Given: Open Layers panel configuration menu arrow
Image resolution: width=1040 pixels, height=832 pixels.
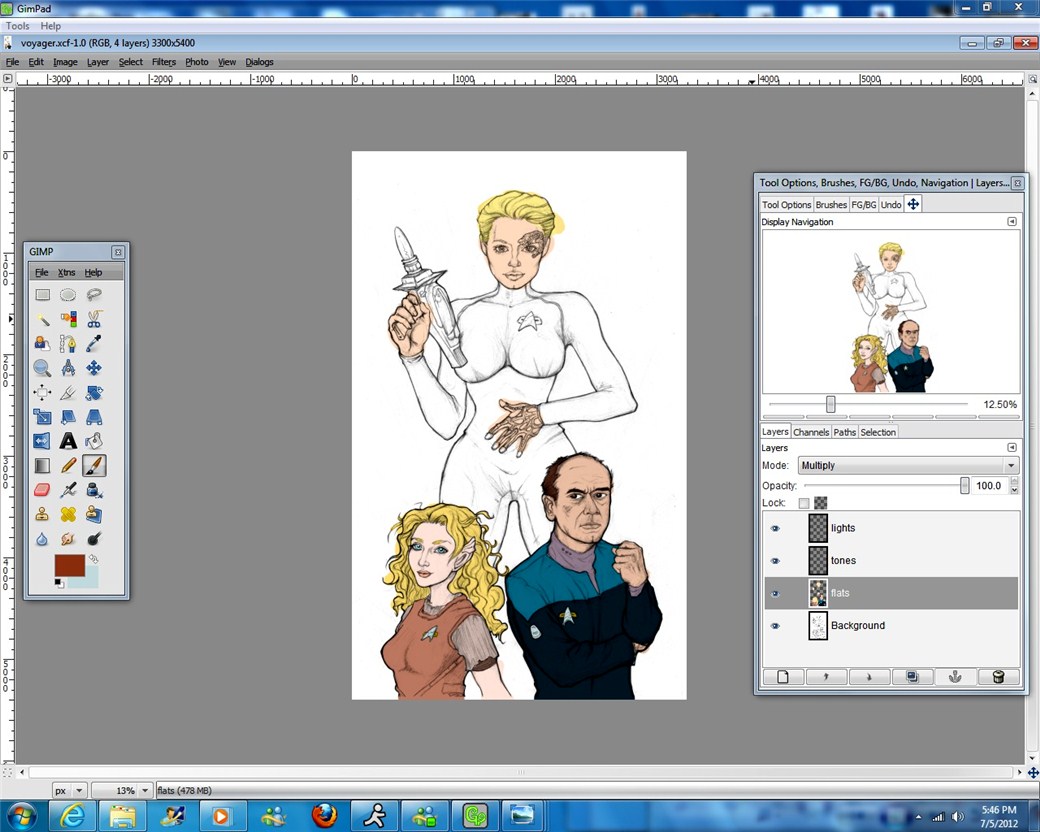Looking at the screenshot, I should coord(1011,448).
